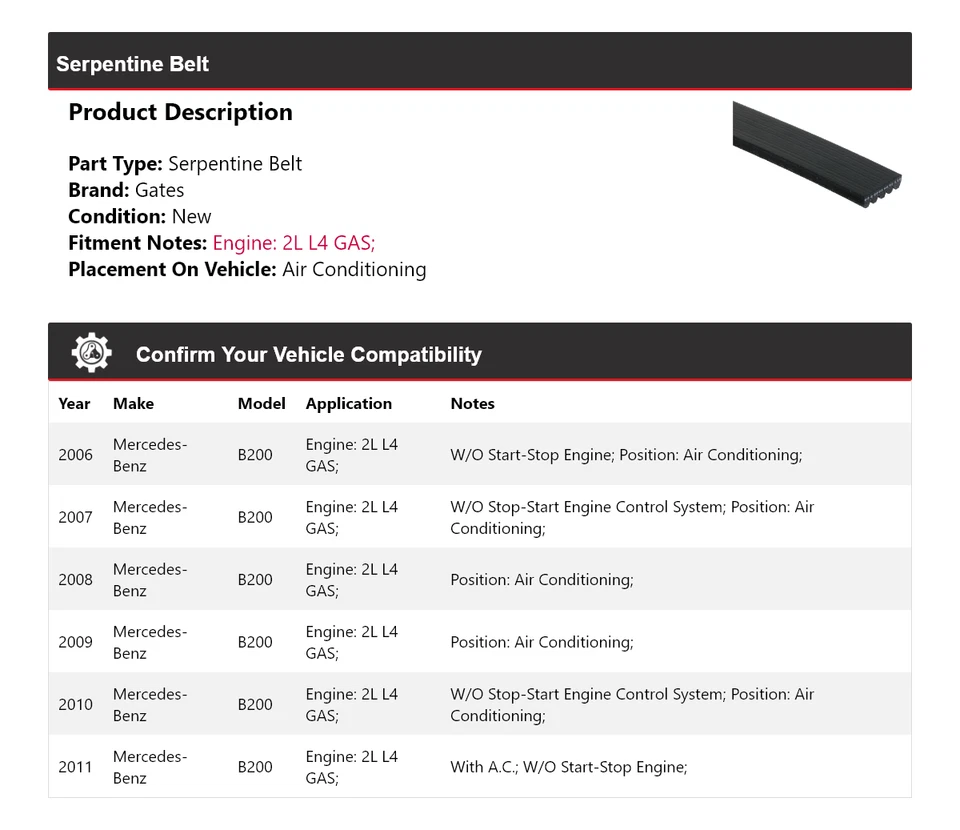The width and height of the screenshot is (960, 830).
Task: Select the 2007 year cell
Action: pos(75,517)
